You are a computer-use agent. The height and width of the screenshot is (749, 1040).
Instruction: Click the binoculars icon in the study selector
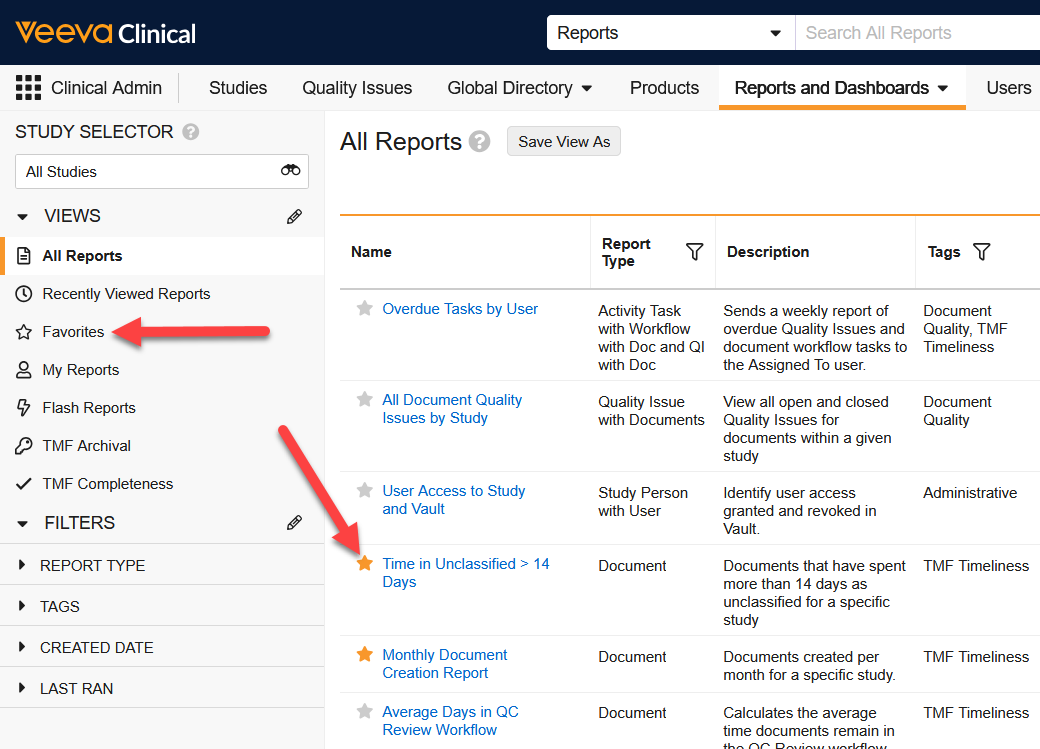coord(290,171)
